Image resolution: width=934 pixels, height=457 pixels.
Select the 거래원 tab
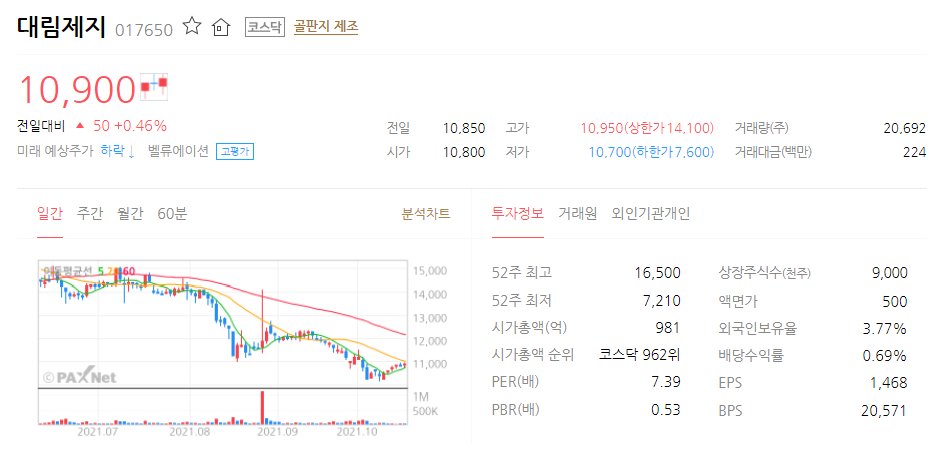coord(577,213)
